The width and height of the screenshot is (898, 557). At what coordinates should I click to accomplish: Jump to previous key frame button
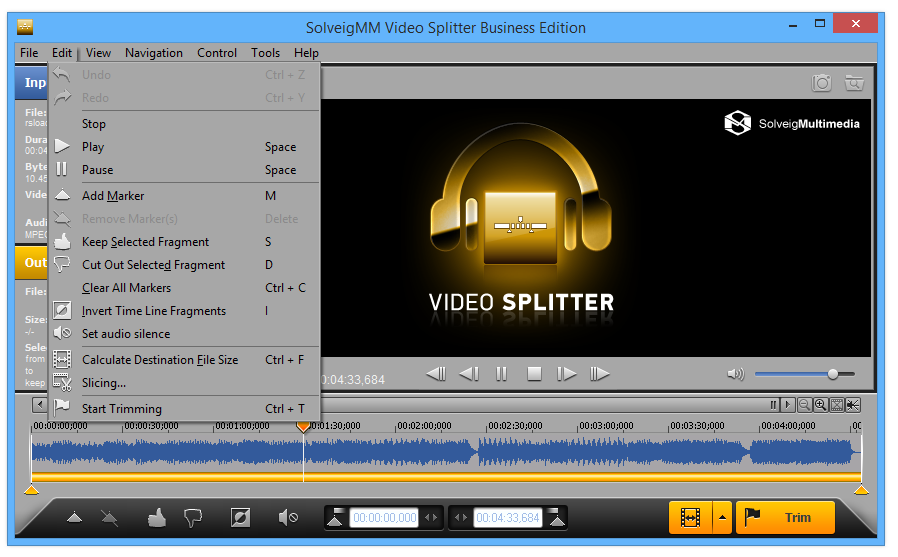coord(436,374)
